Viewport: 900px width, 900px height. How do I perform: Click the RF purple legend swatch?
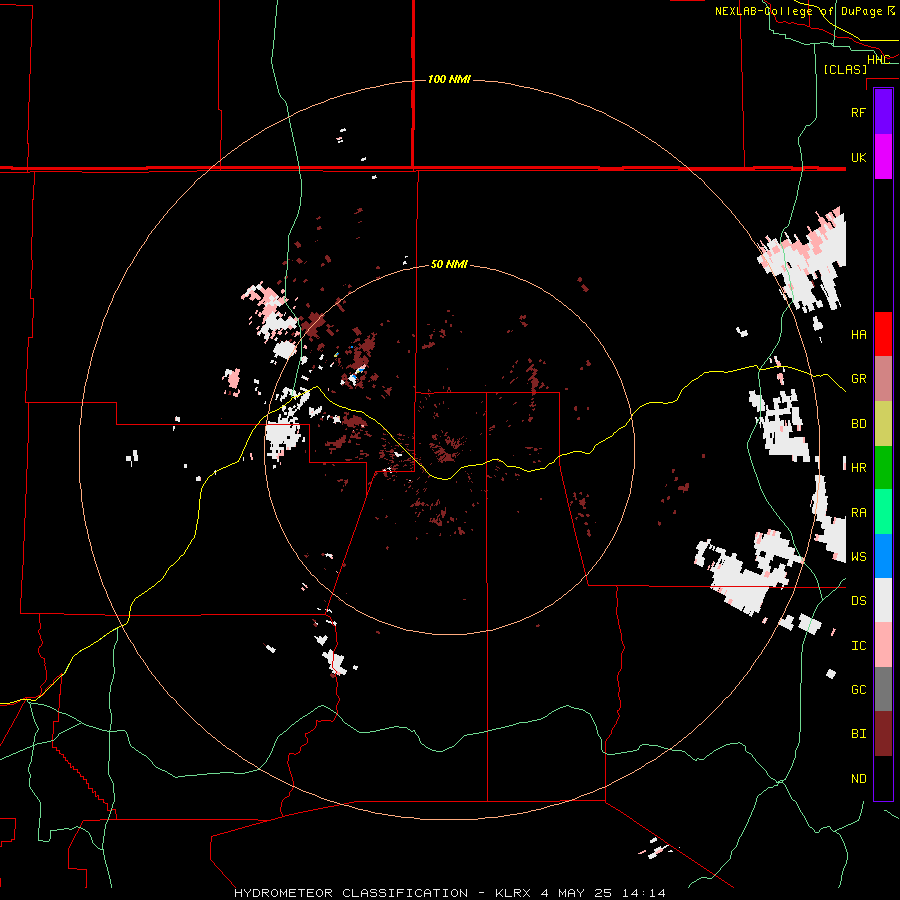tap(883, 112)
